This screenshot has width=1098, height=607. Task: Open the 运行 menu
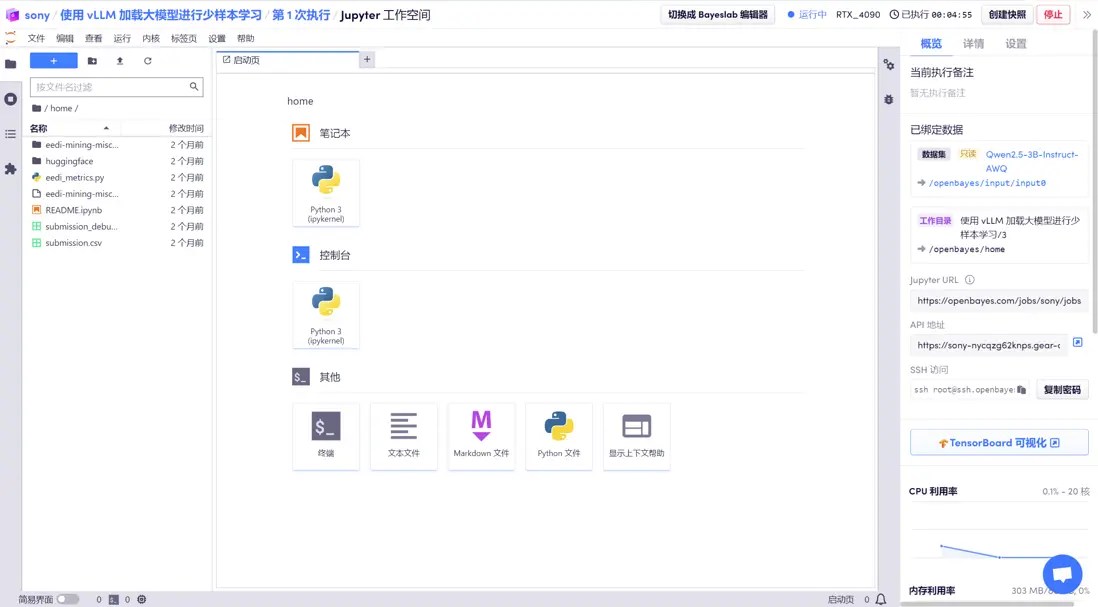point(123,39)
